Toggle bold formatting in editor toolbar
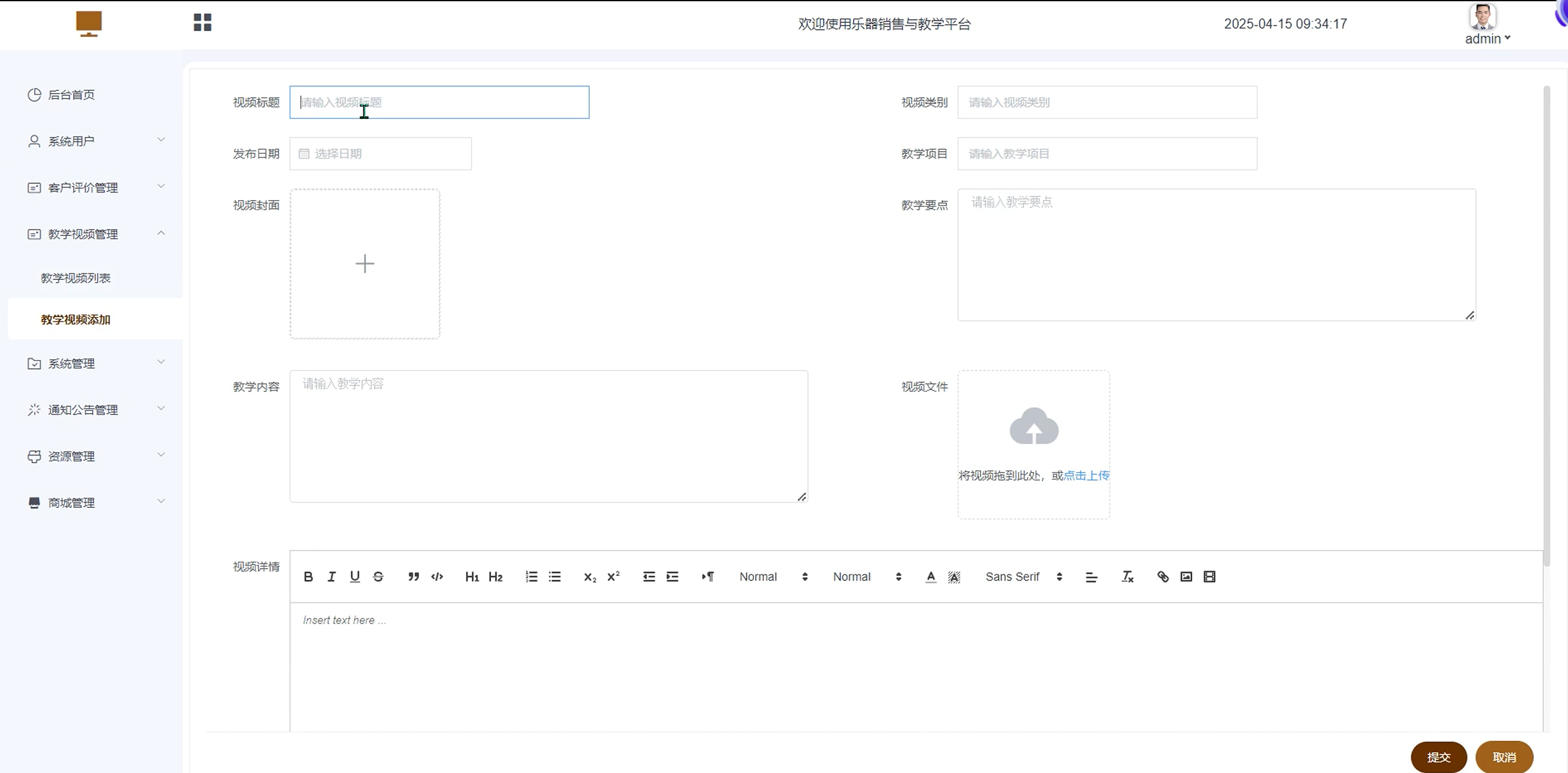 pos(308,577)
